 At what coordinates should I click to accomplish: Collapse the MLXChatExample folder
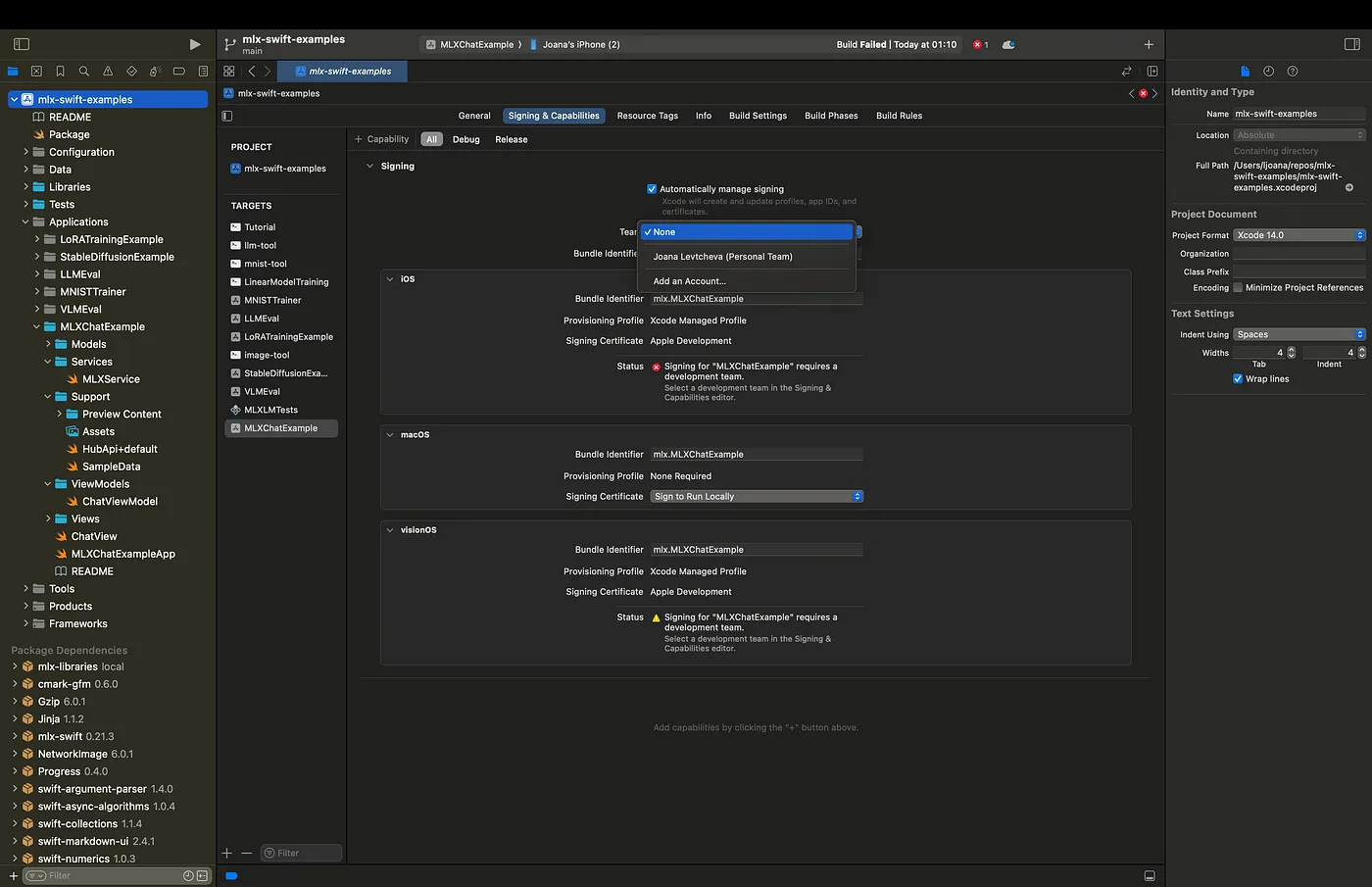37,326
